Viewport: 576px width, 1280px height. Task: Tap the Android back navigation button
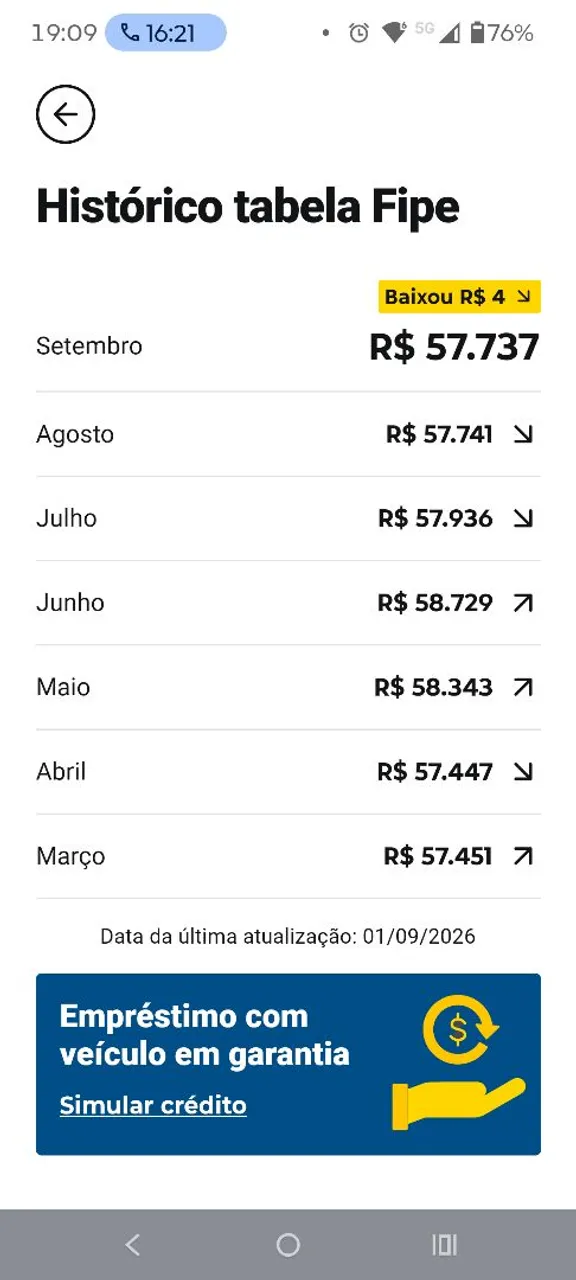132,1244
